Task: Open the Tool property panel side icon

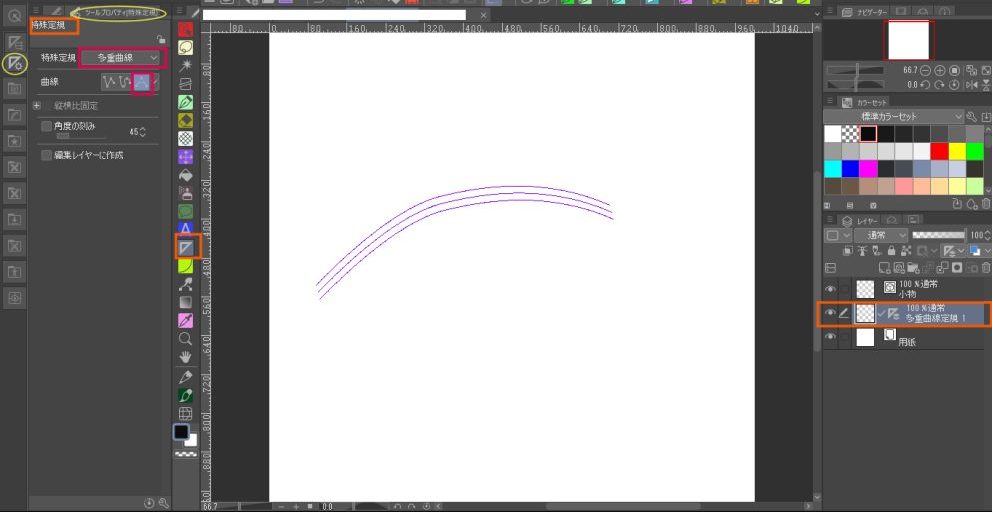Action: tap(13, 63)
